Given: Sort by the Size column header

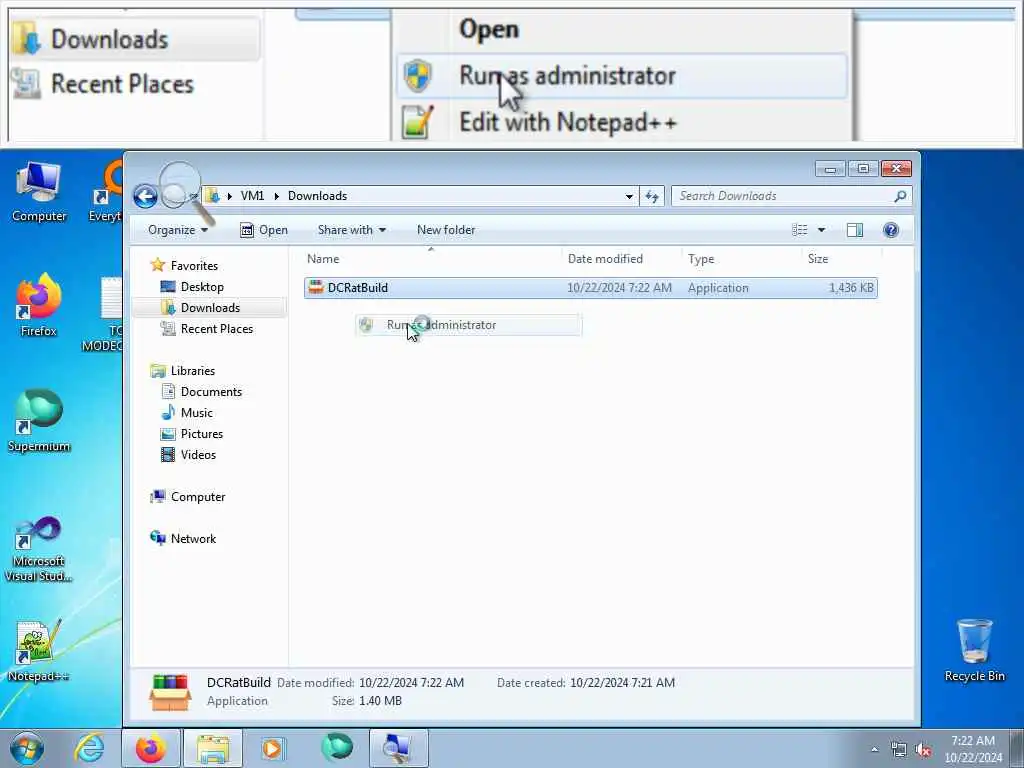Looking at the screenshot, I should [x=842, y=259].
